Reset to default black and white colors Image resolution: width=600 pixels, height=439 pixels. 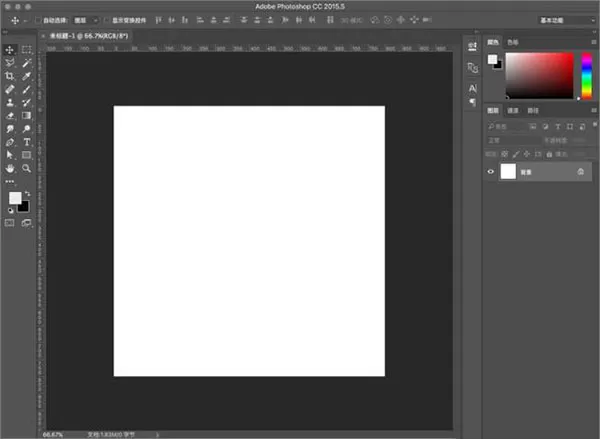tap(10, 211)
